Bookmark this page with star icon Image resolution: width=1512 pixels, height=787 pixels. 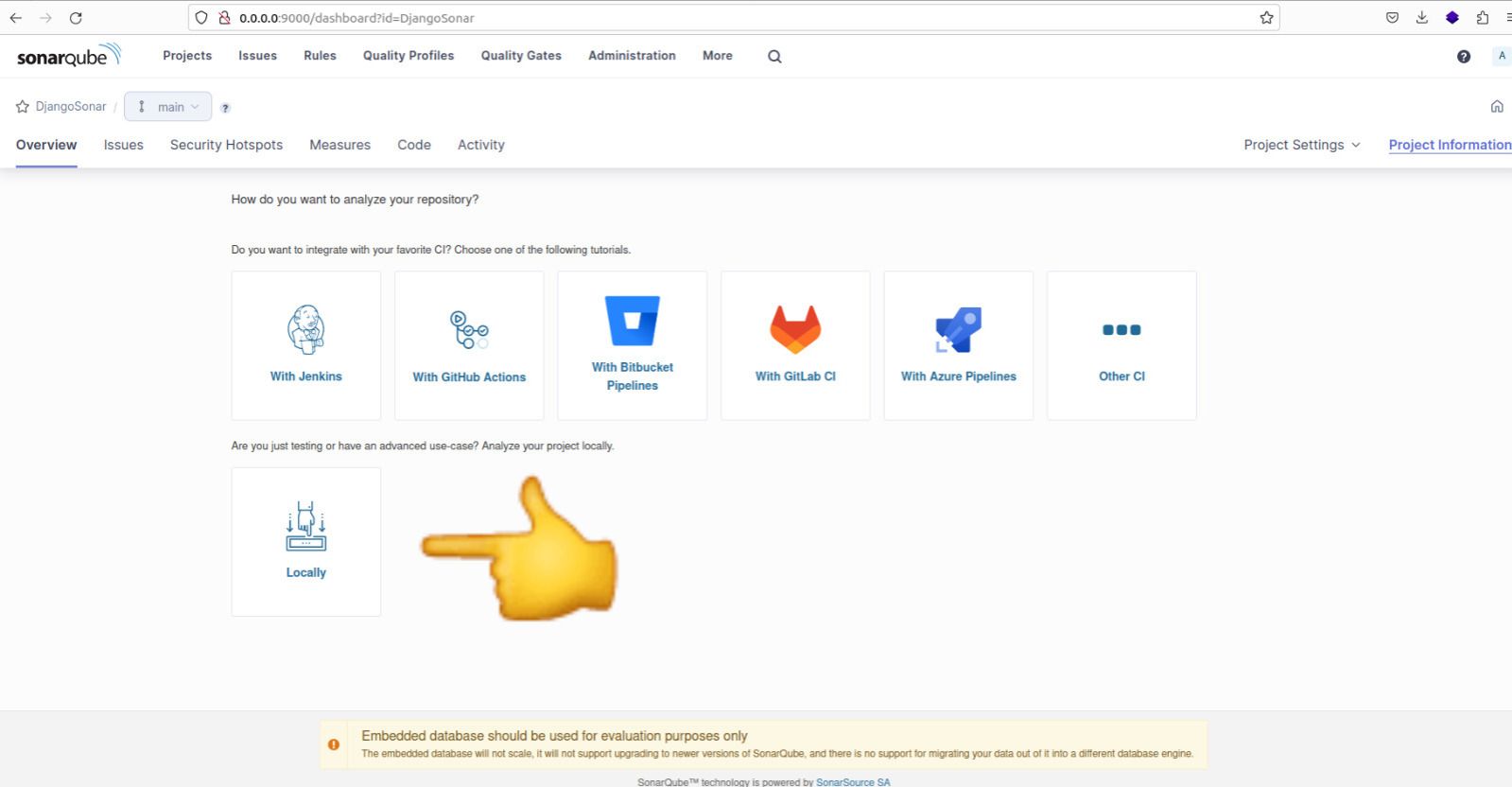(1266, 18)
